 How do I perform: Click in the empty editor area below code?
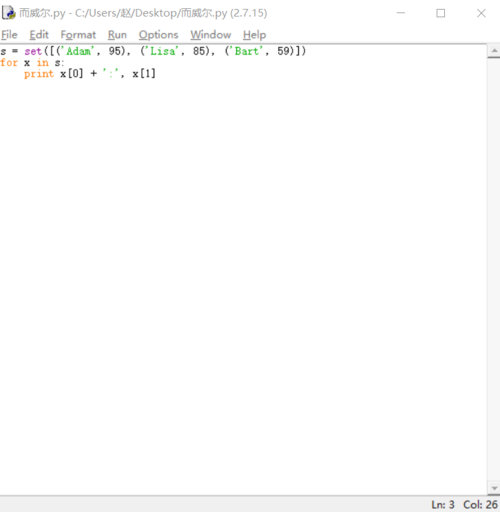243,283
